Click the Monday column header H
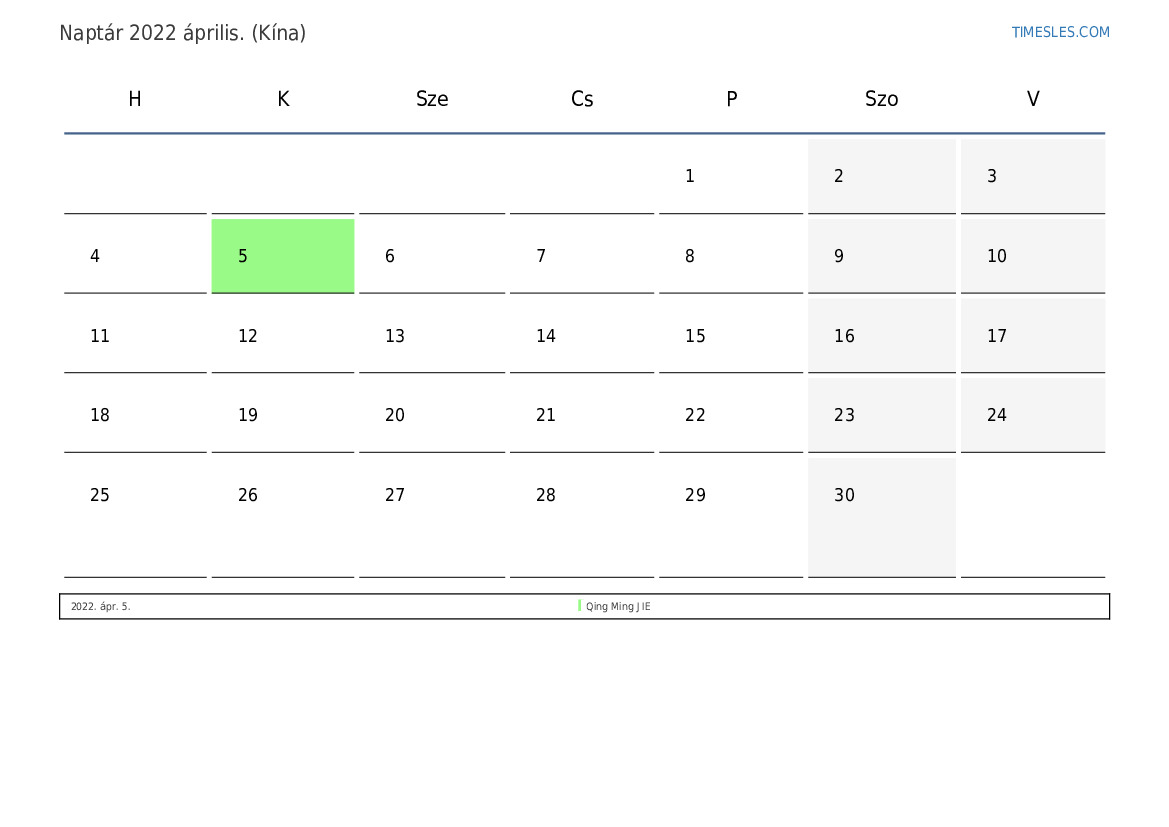Screen dimensions: 1169x827 click(135, 99)
